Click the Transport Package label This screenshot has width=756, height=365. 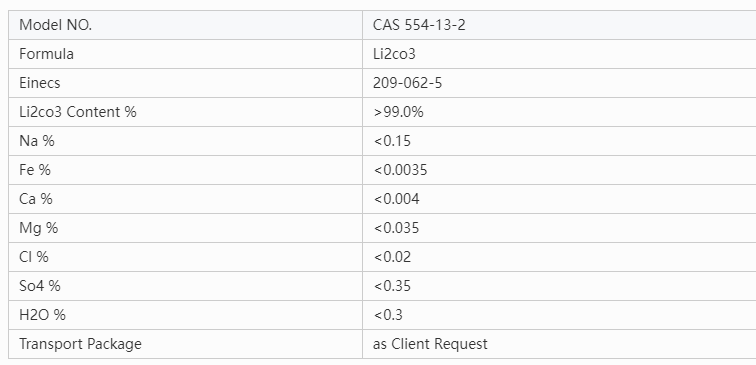tap(81, 344)
